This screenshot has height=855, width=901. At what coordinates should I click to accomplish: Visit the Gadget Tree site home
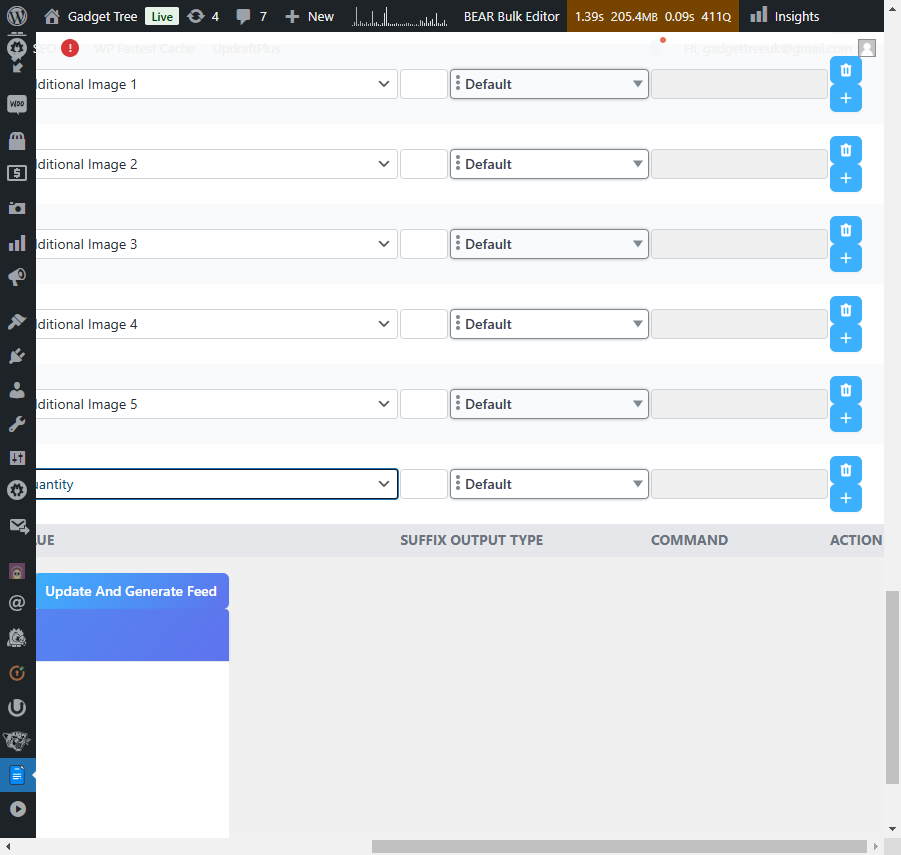click(x=91, y=16)
